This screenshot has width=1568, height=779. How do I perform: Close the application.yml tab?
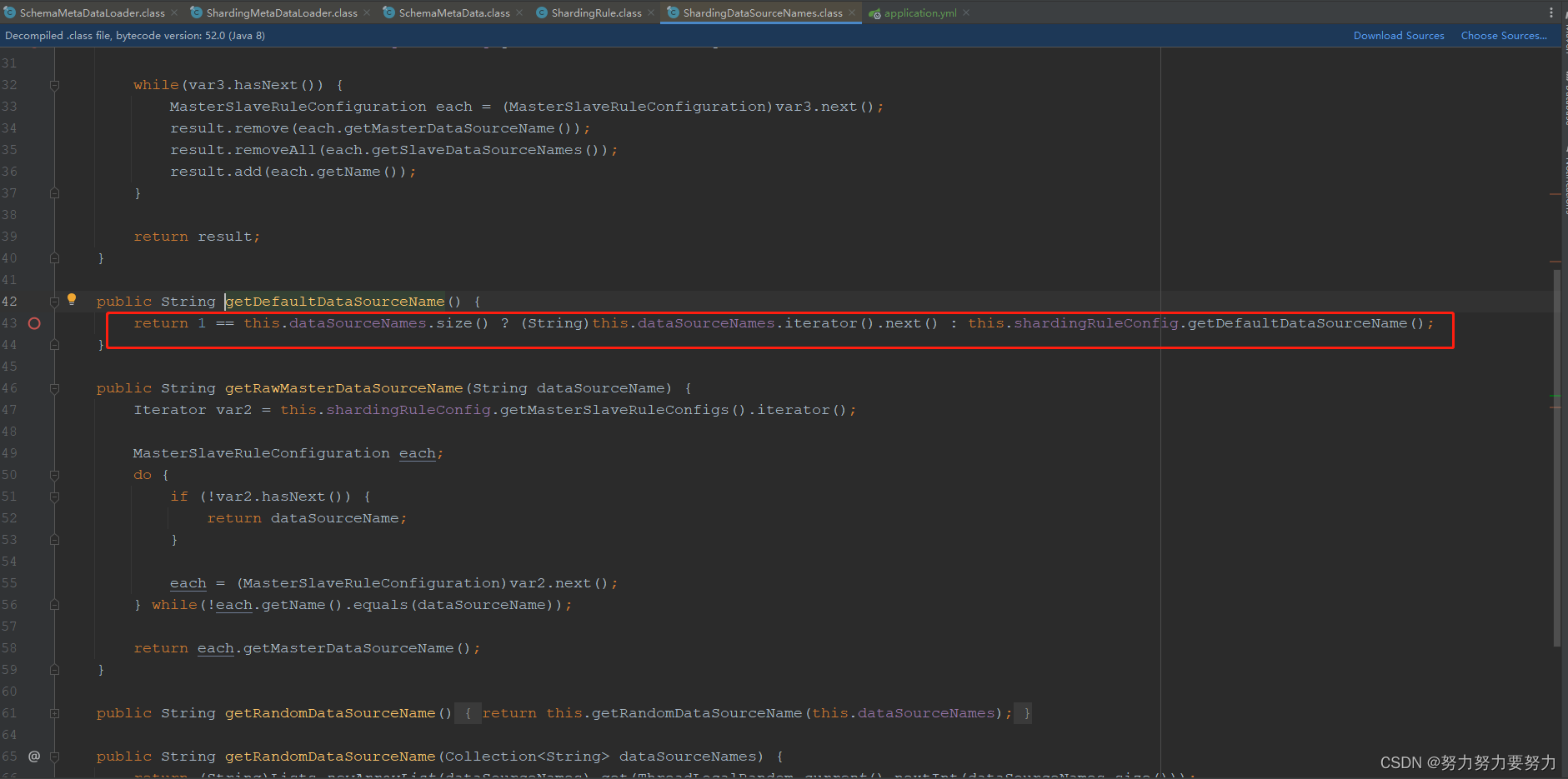[966, 12]
